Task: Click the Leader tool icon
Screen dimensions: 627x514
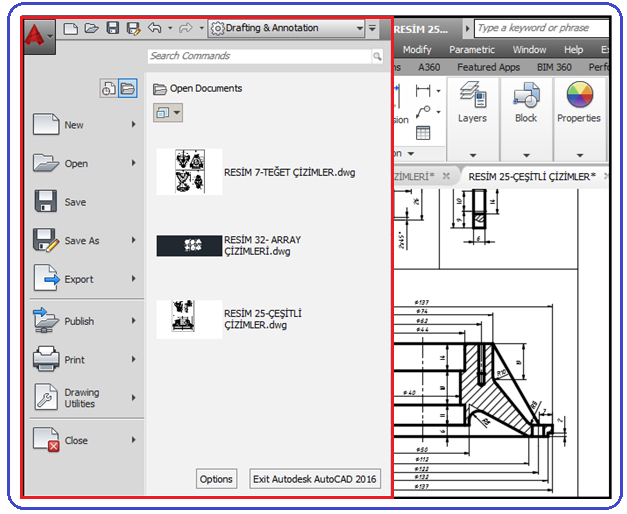Action: (x=423, y=112)
